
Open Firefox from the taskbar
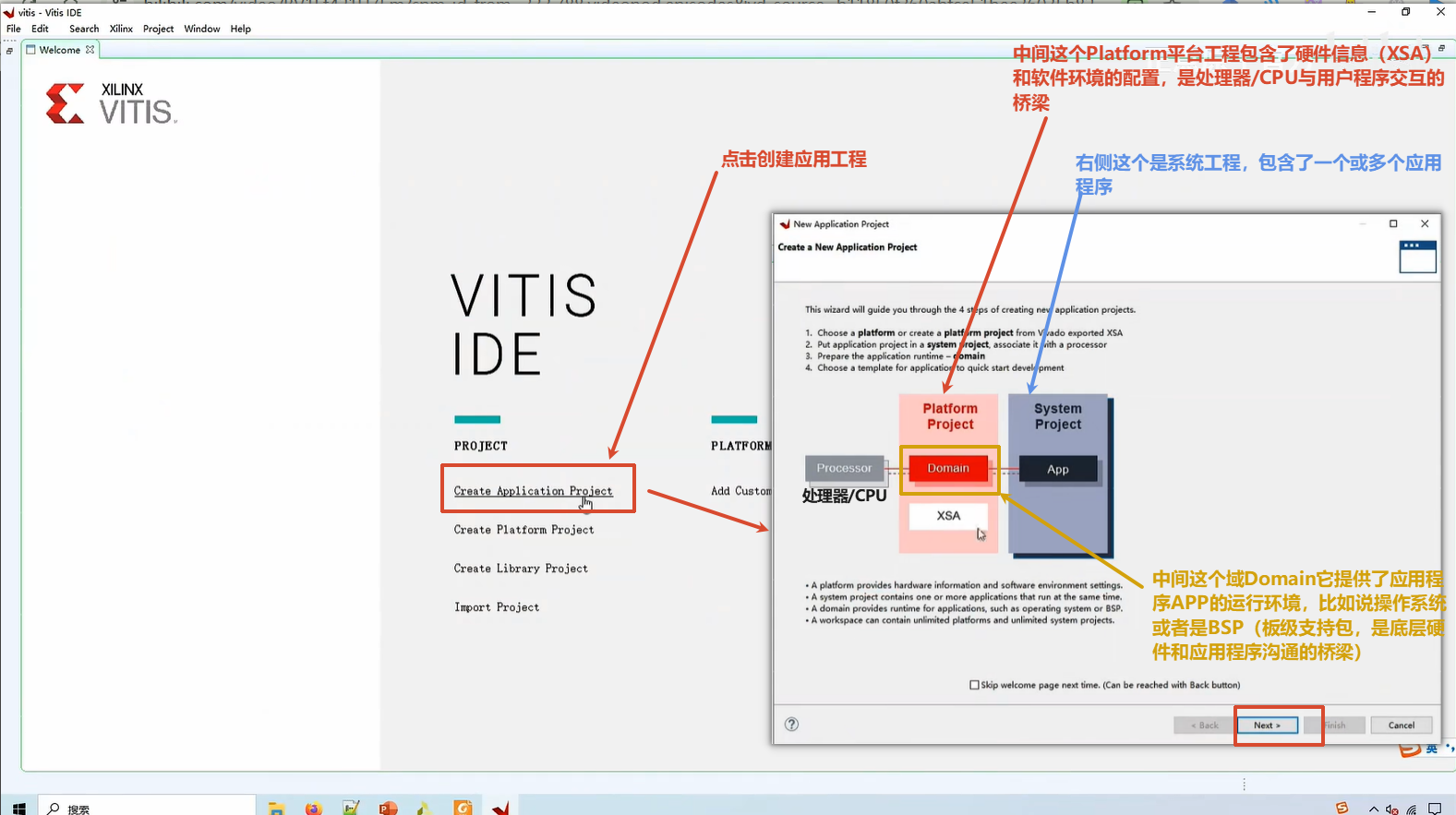tap(314, 809)
